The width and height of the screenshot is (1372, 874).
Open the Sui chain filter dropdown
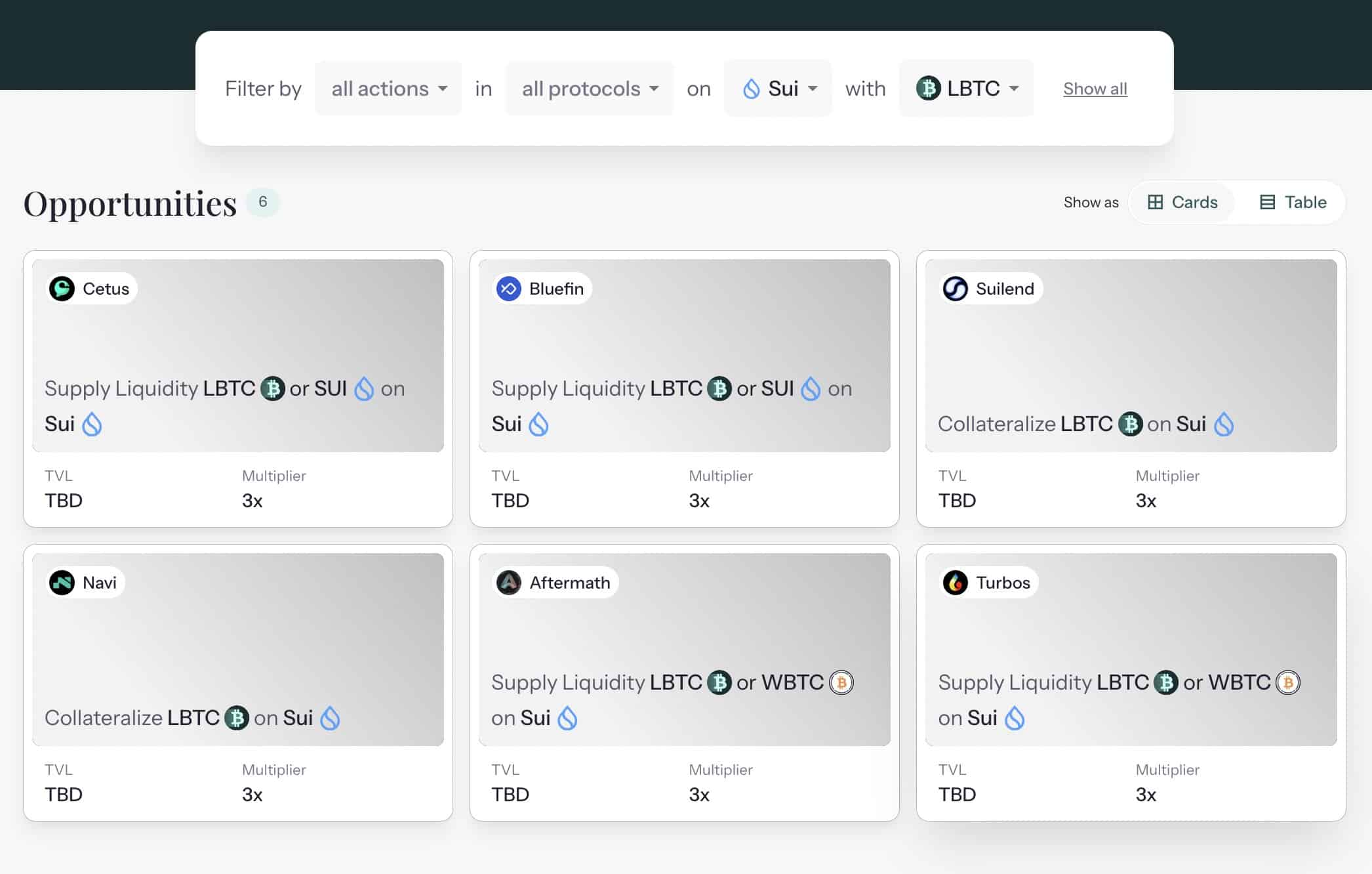[x=778, y=89]
